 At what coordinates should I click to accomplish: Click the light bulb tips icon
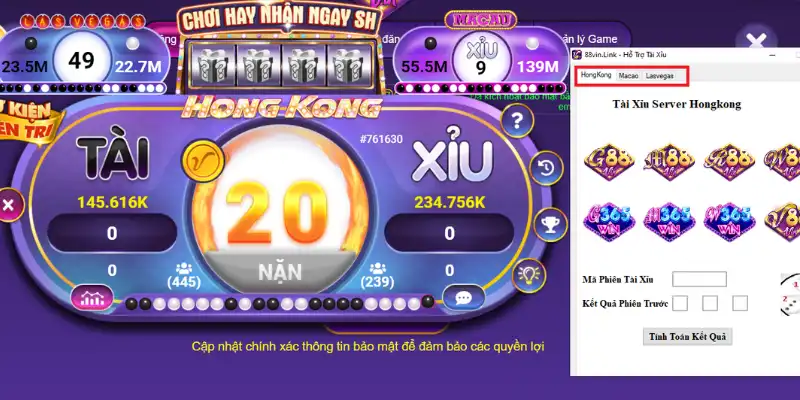coord(529,275)
